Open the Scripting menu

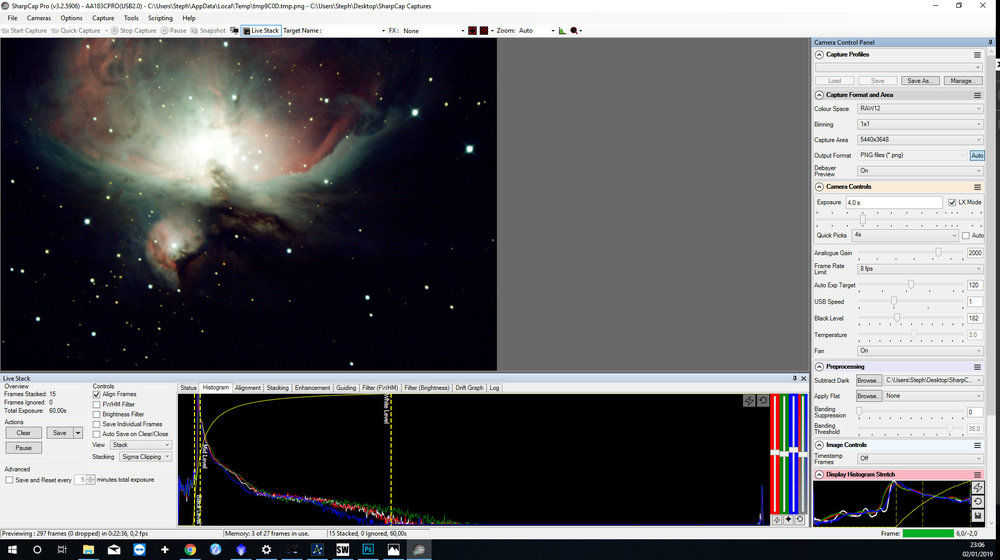160,18
